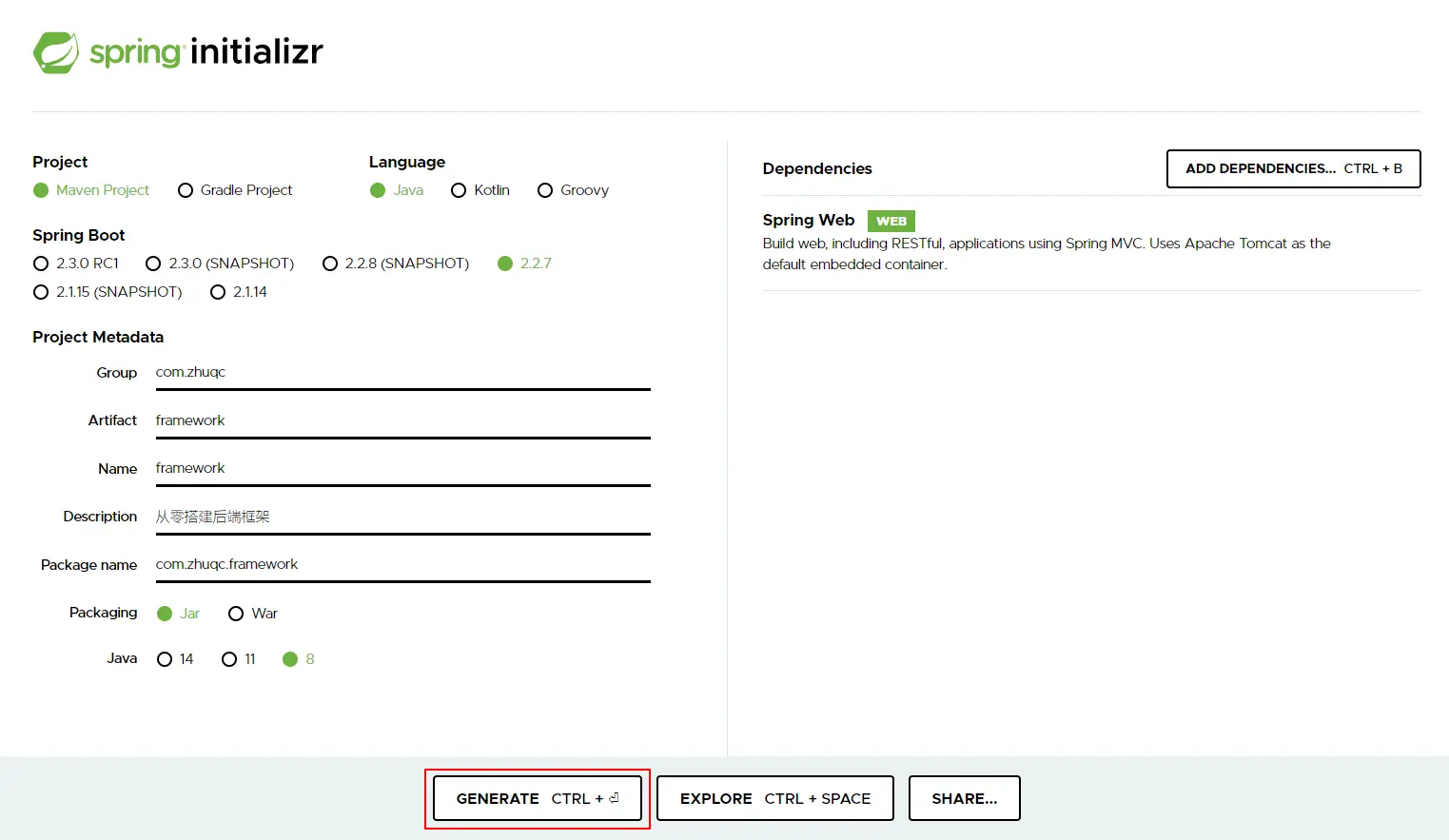Click the Language heading
The width and height of the screenshot is (1449, 840).
pos(407,162)
